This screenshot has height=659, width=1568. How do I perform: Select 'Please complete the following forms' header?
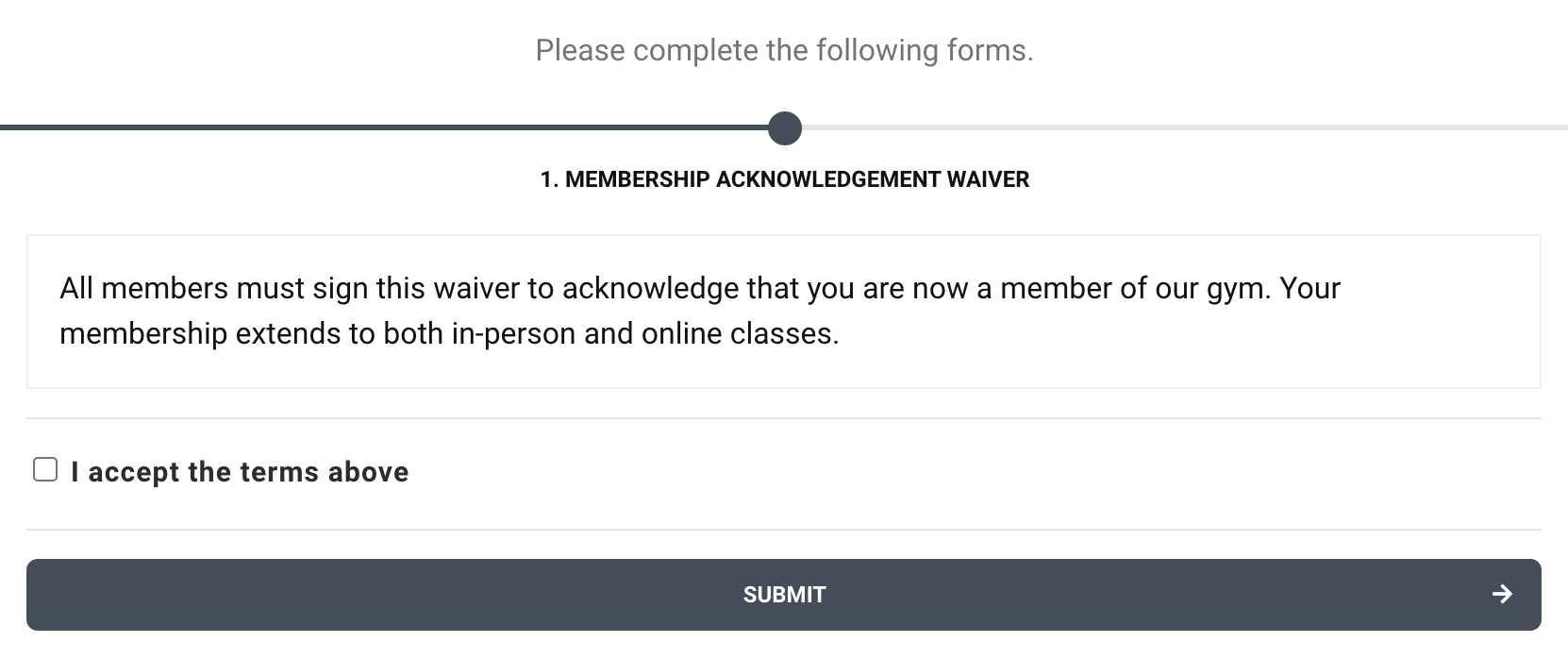click(x=784, y=50)
